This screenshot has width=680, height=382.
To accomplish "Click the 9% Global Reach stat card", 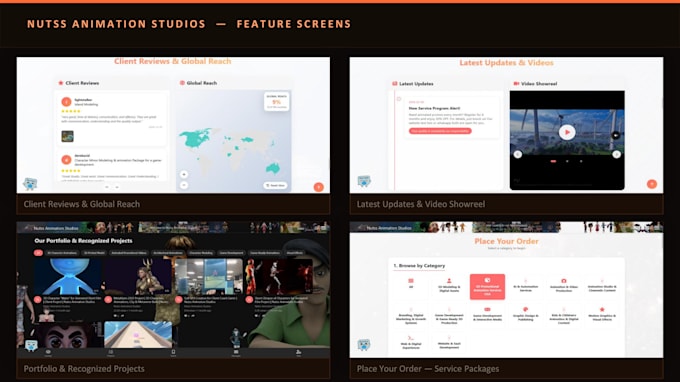I will tap(276, 101).
